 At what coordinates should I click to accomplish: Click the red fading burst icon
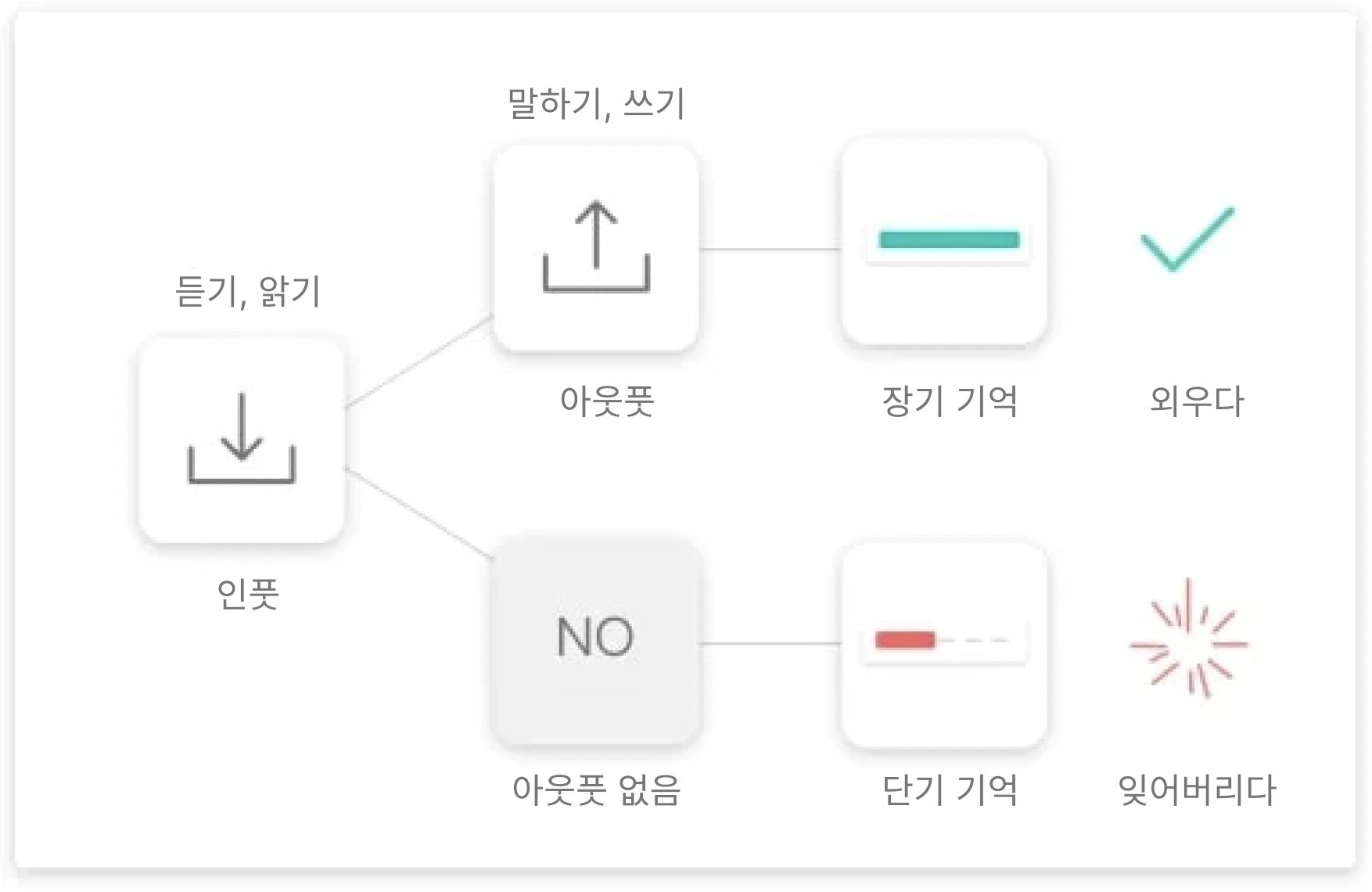pyautogui.click(x=1189, y=639)
